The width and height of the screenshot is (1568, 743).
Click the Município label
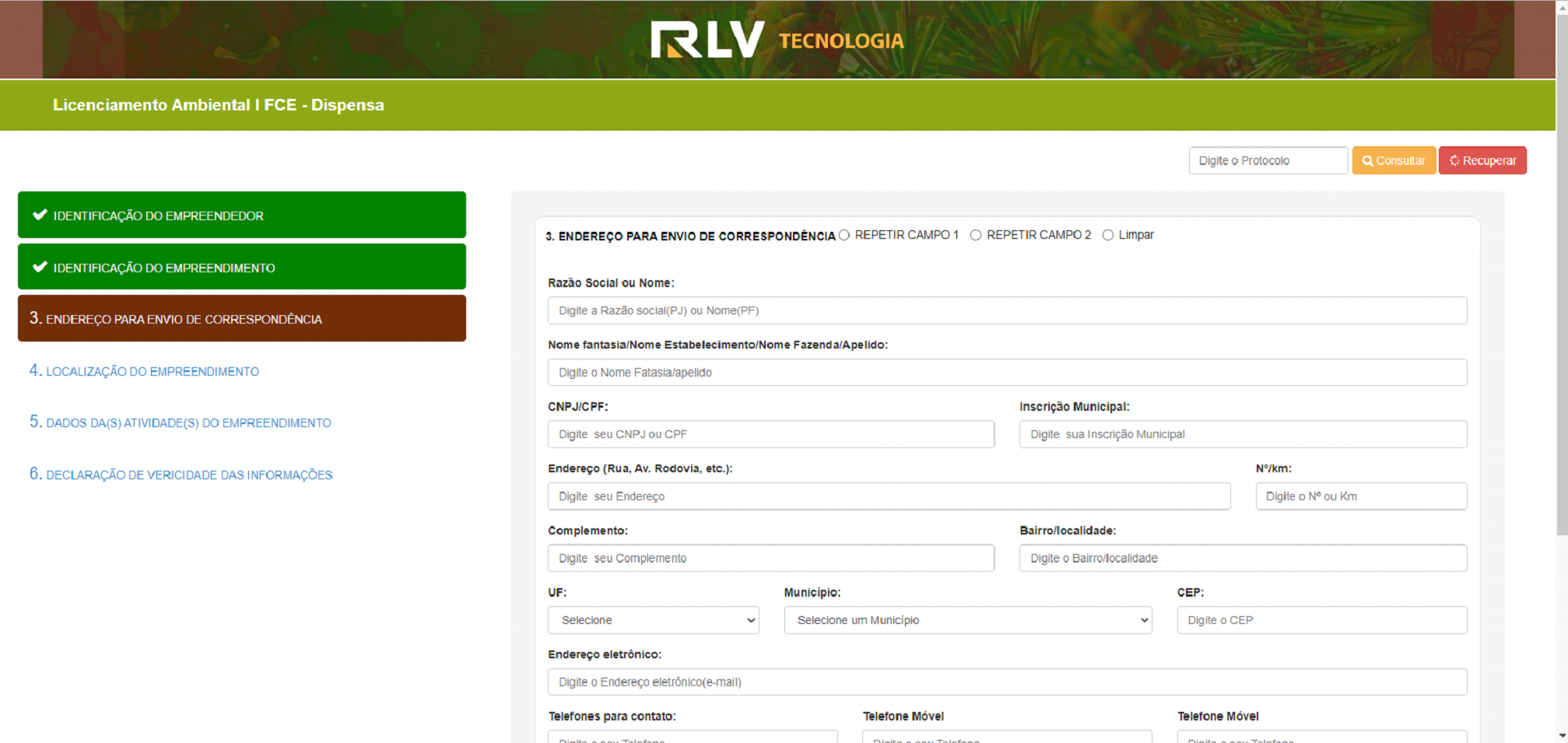(x=812, y=592)
